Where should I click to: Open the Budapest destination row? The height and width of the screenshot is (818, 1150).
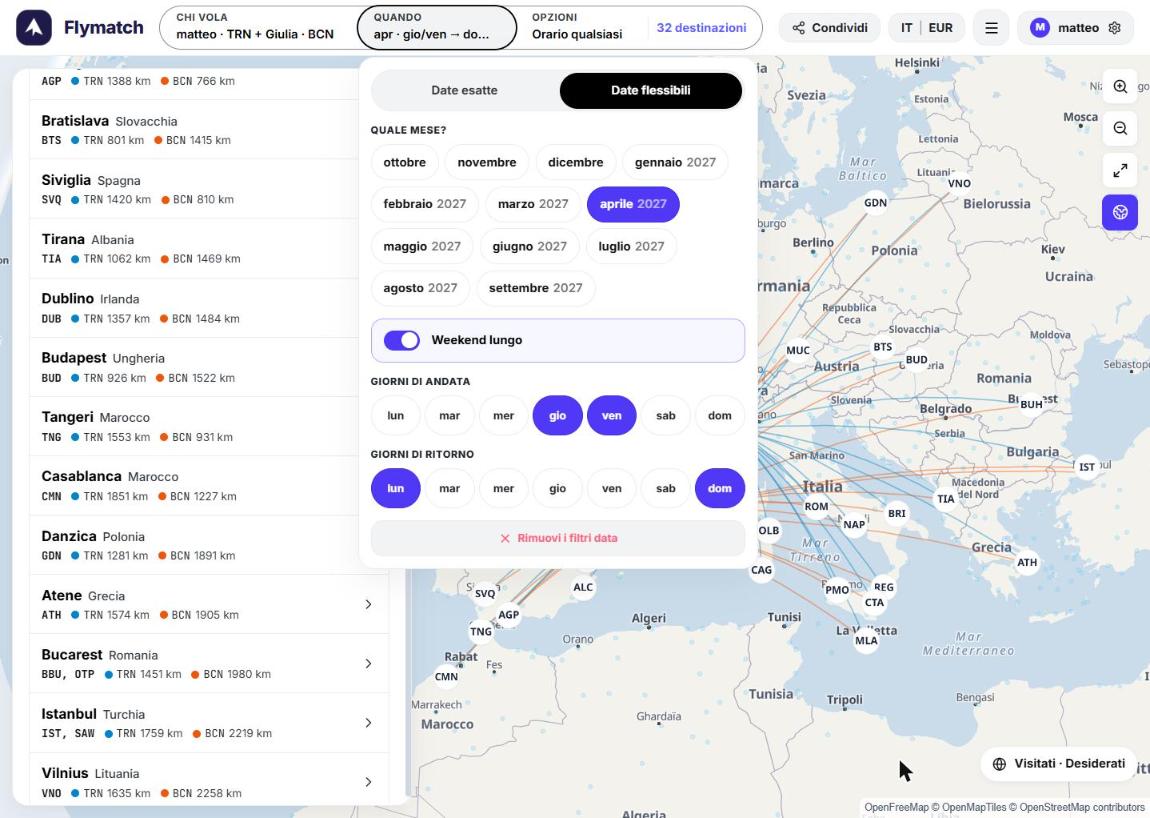pos(209,367)
